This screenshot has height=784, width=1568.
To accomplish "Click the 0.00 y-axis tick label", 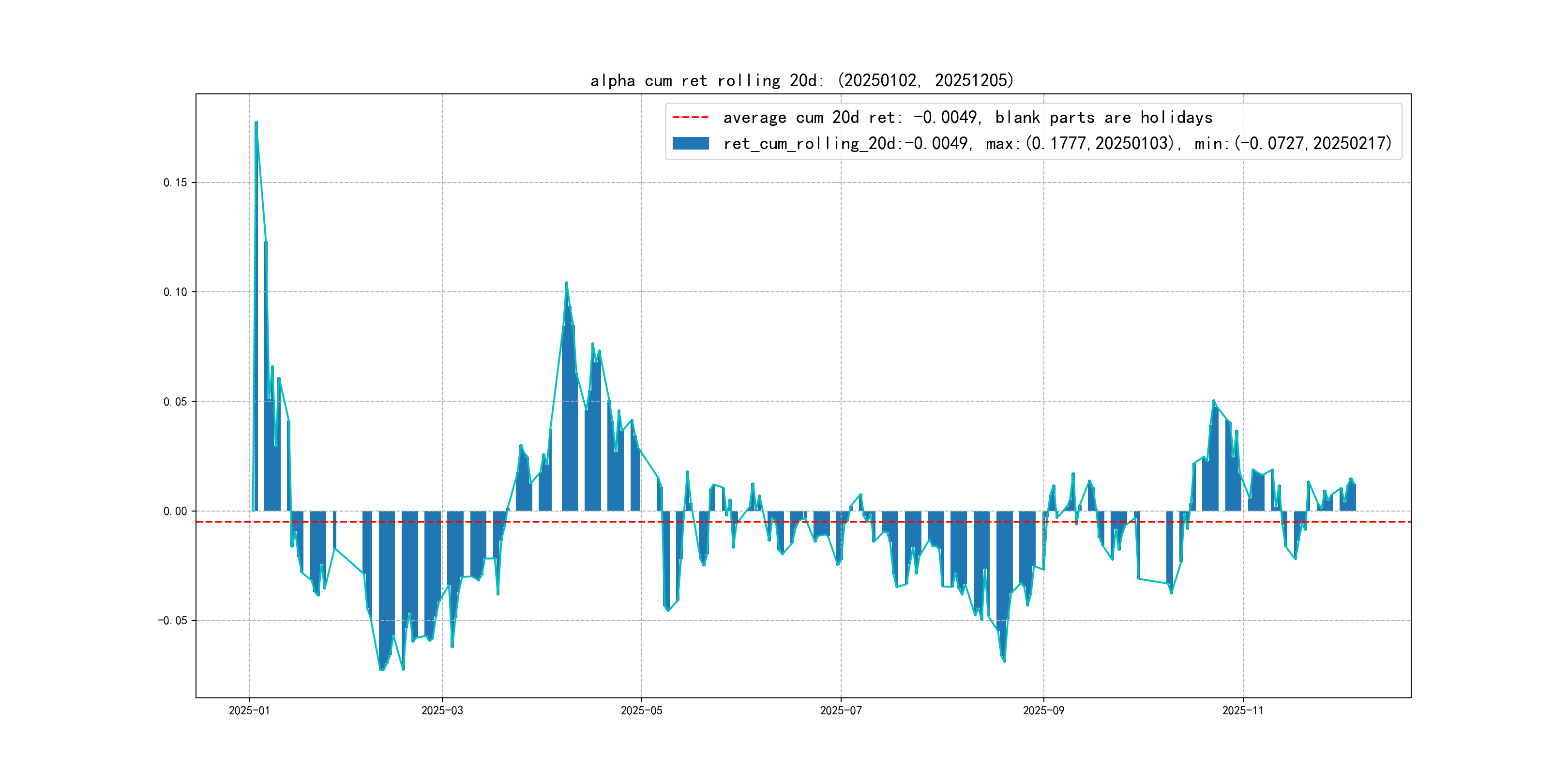I will 175,512.
